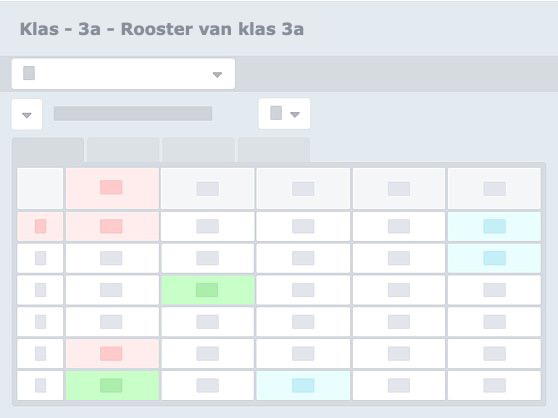Click the blank top-left corner cell of the timetable
Image resolution: width=558 pixels, height=418 pixels.
click(x=40, y=188)
